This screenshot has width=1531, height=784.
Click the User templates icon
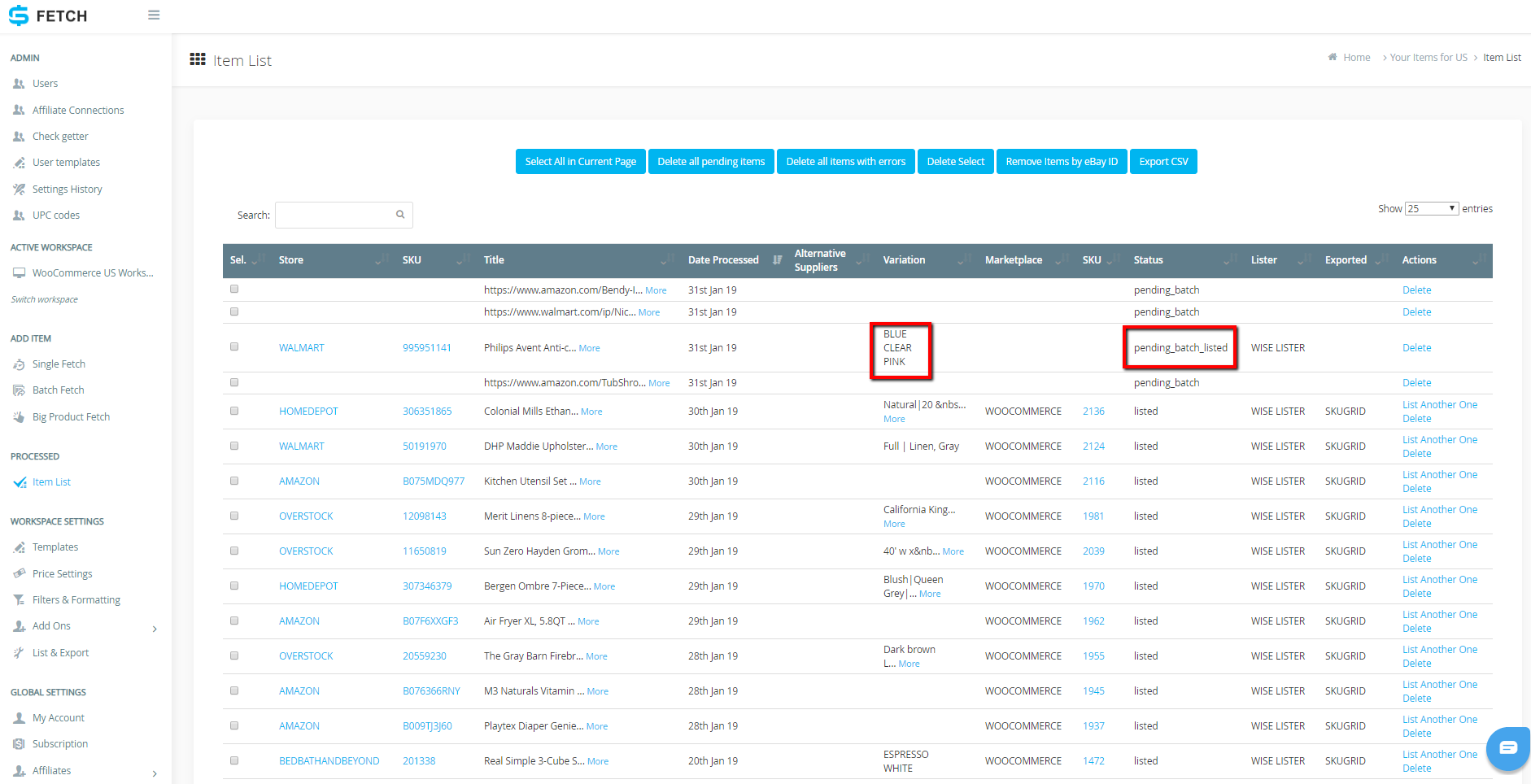(x=19, y=163)
